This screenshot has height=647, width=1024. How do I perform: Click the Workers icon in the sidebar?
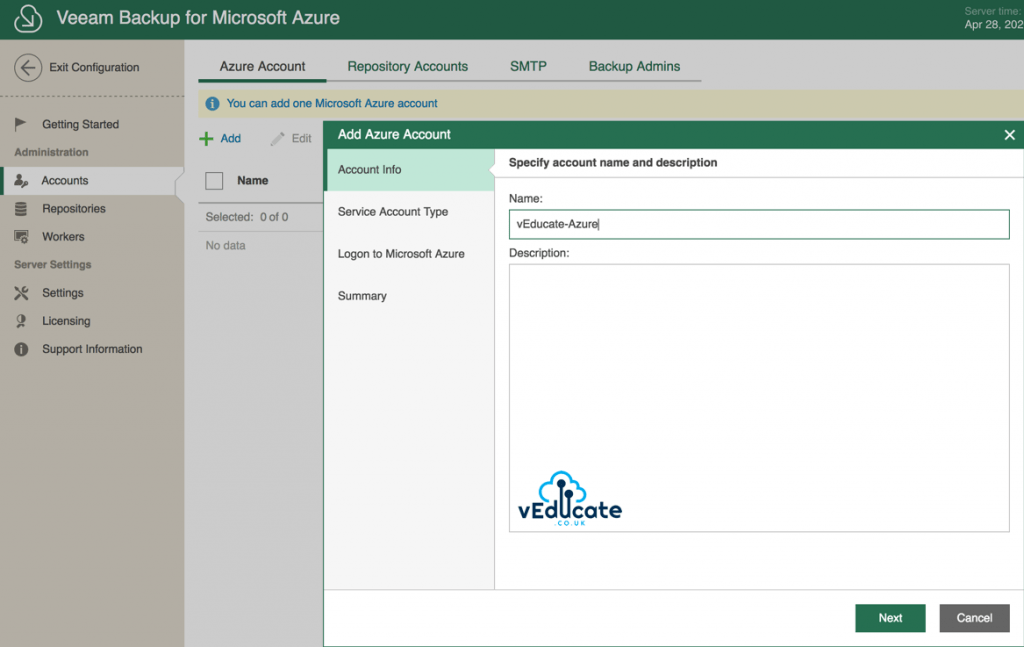(x=23, y=236)
